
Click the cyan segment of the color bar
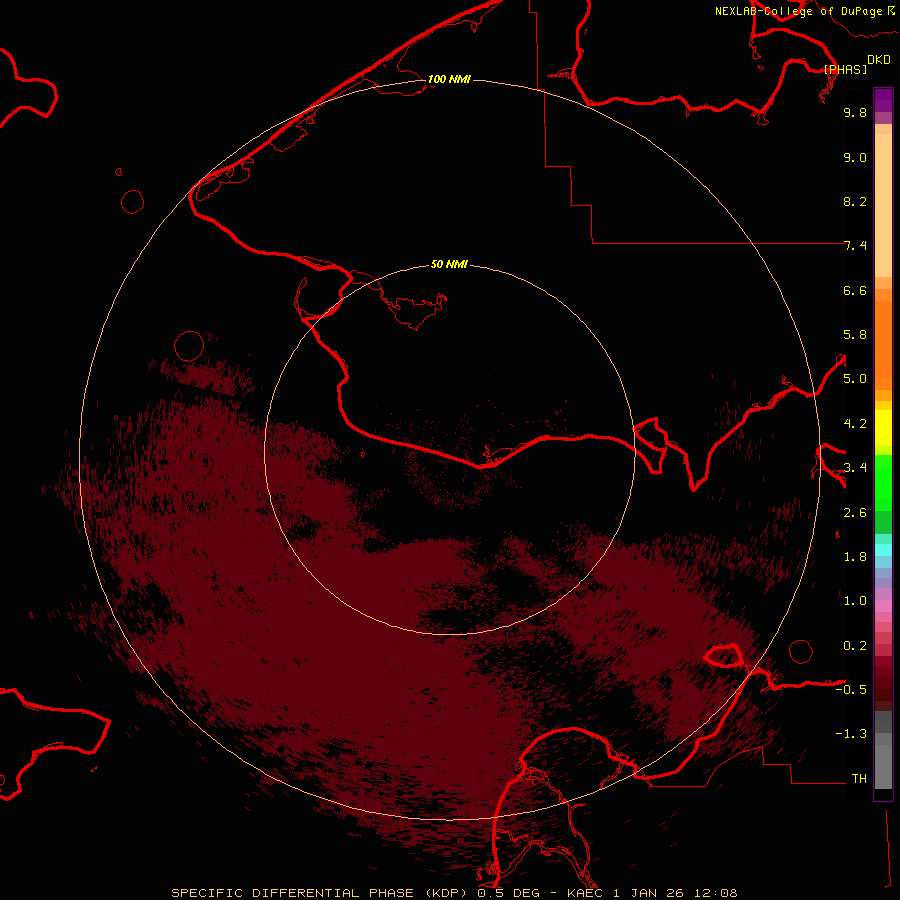tap(883, 549)
